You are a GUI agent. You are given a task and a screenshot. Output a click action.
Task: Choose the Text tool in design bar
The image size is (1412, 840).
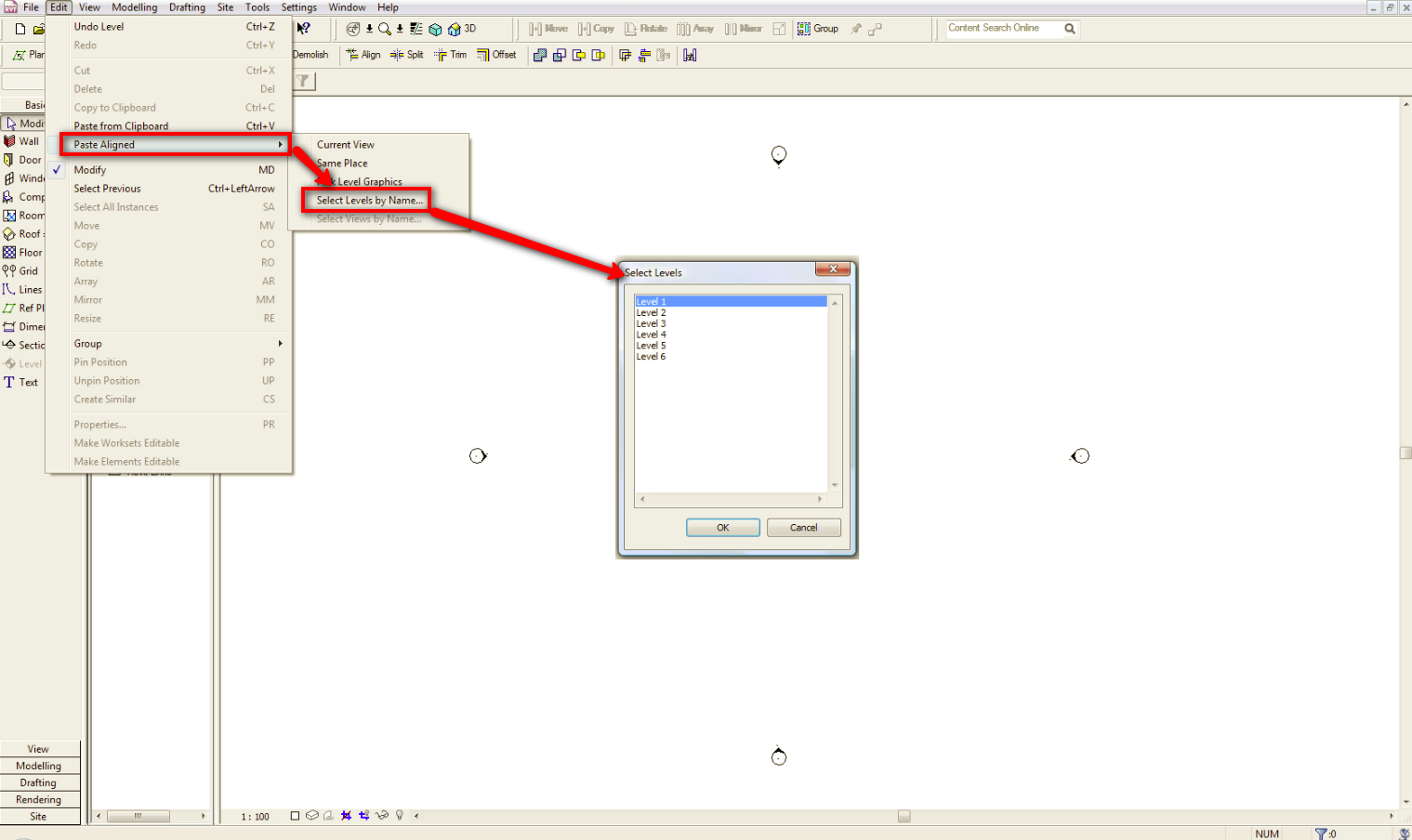coord(22,382)
